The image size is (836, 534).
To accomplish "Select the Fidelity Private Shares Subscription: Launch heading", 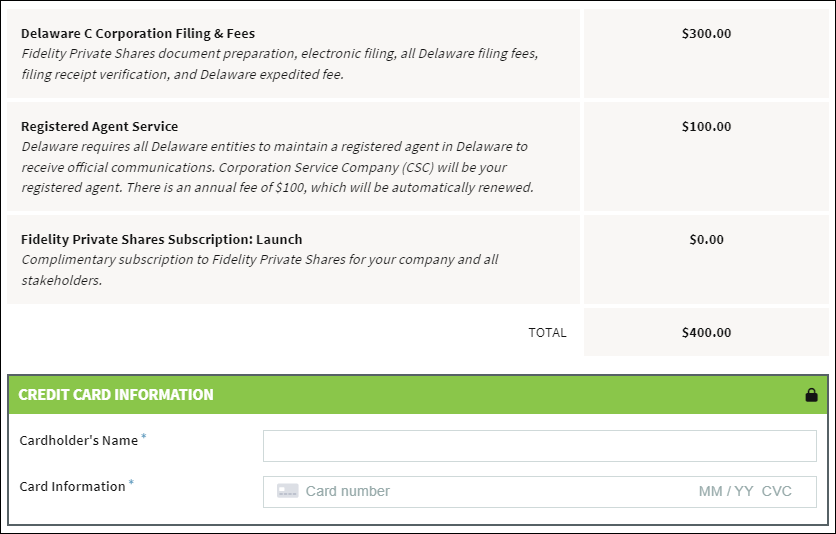I will tap(162, 239).
